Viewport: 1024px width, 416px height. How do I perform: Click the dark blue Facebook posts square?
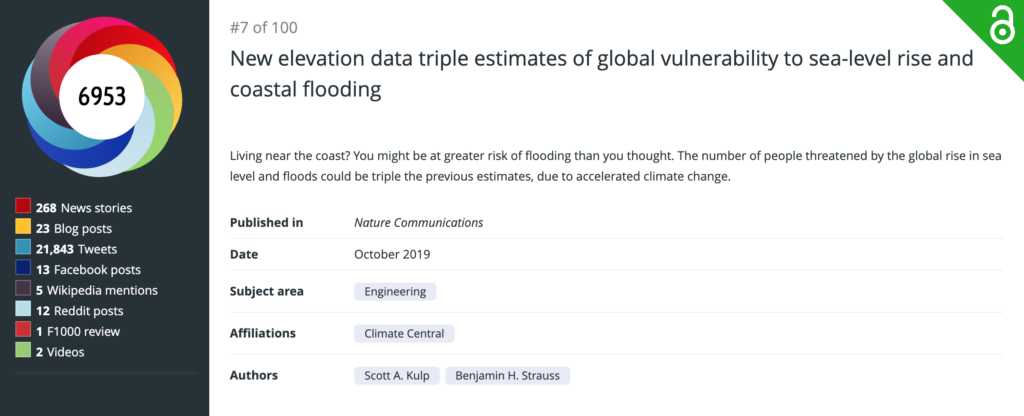[x=23, y=269]
